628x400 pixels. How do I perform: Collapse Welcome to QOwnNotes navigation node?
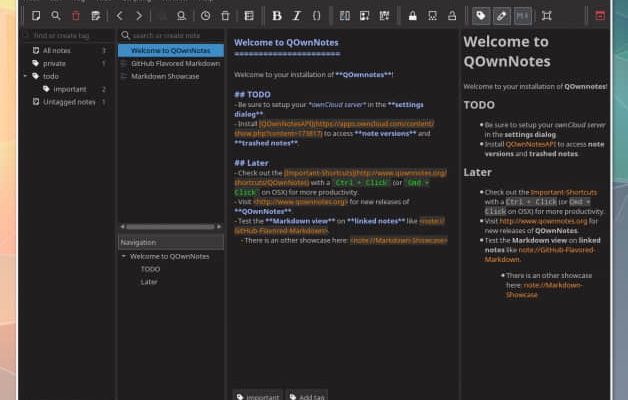click(x=124, y=256)
